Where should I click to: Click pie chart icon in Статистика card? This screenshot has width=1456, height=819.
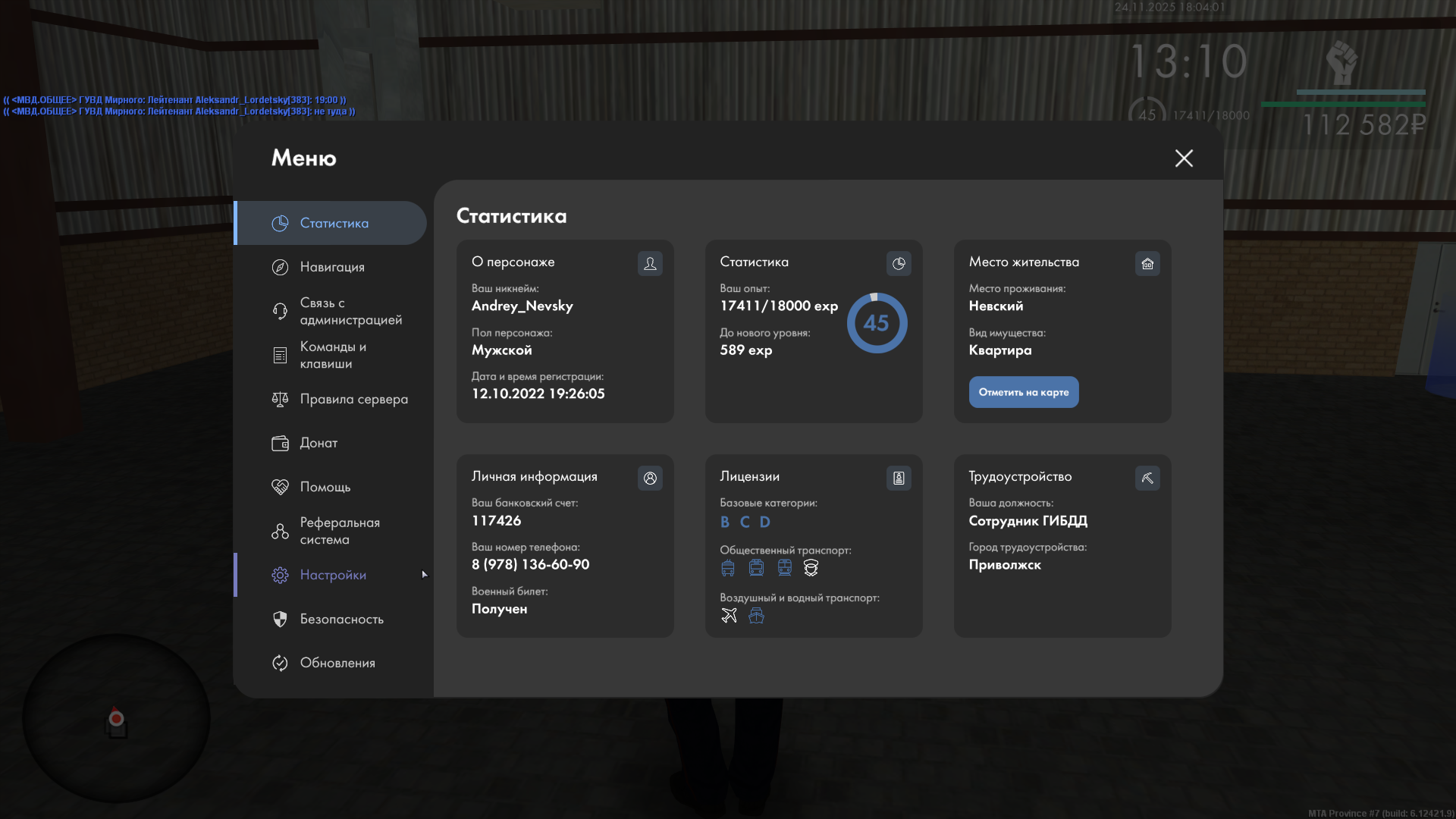[899, 263]
